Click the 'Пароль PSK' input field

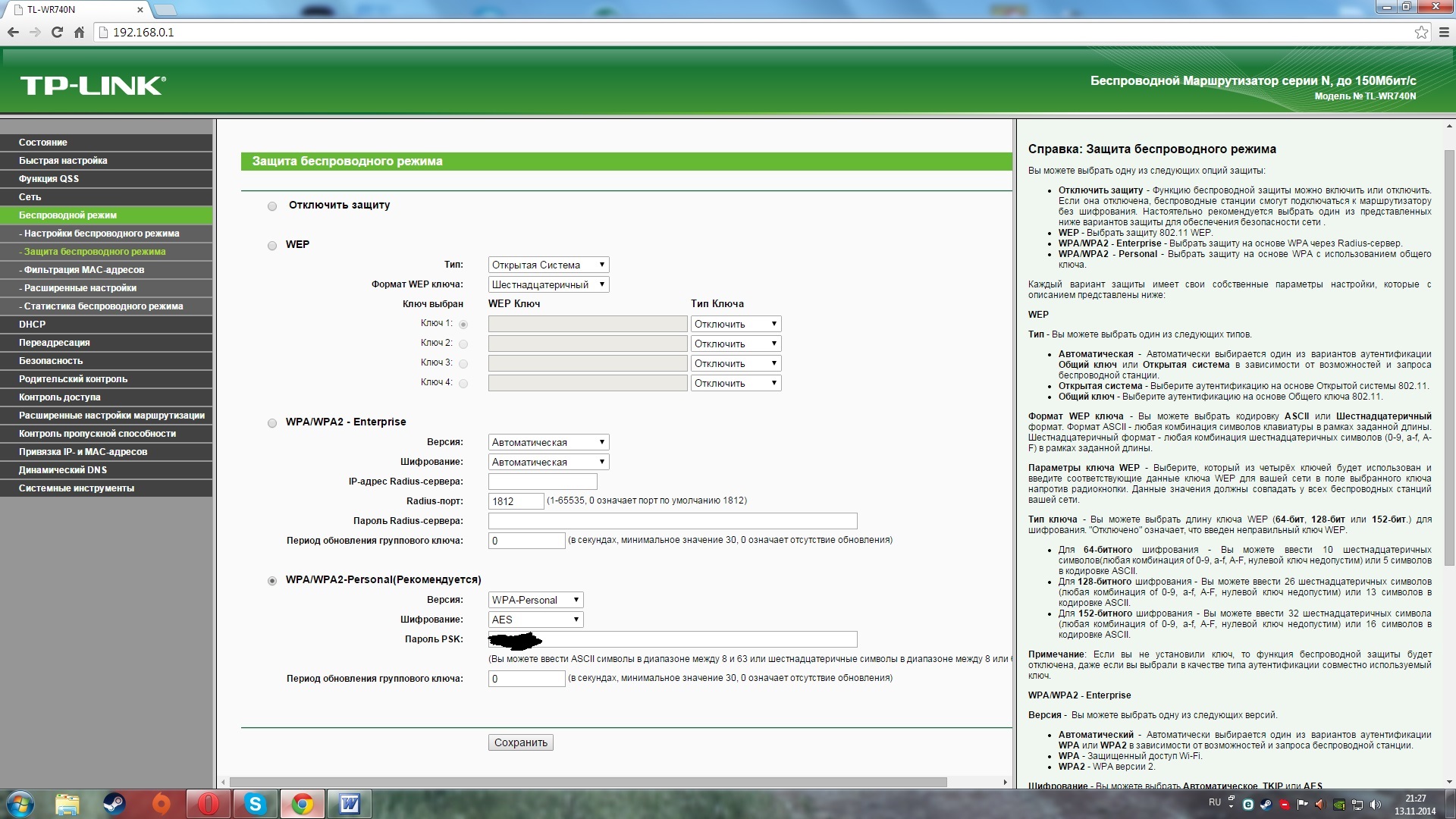[x=673, y=639]
